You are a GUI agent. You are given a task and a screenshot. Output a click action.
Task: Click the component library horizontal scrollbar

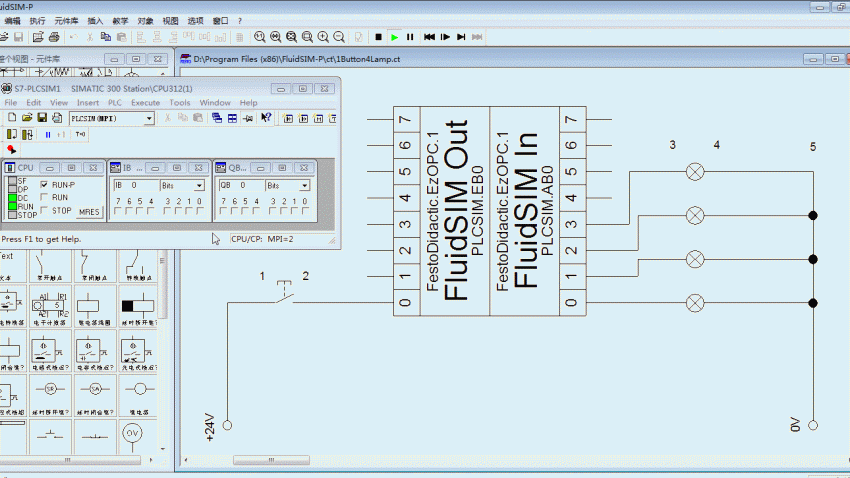click(68, 460)
